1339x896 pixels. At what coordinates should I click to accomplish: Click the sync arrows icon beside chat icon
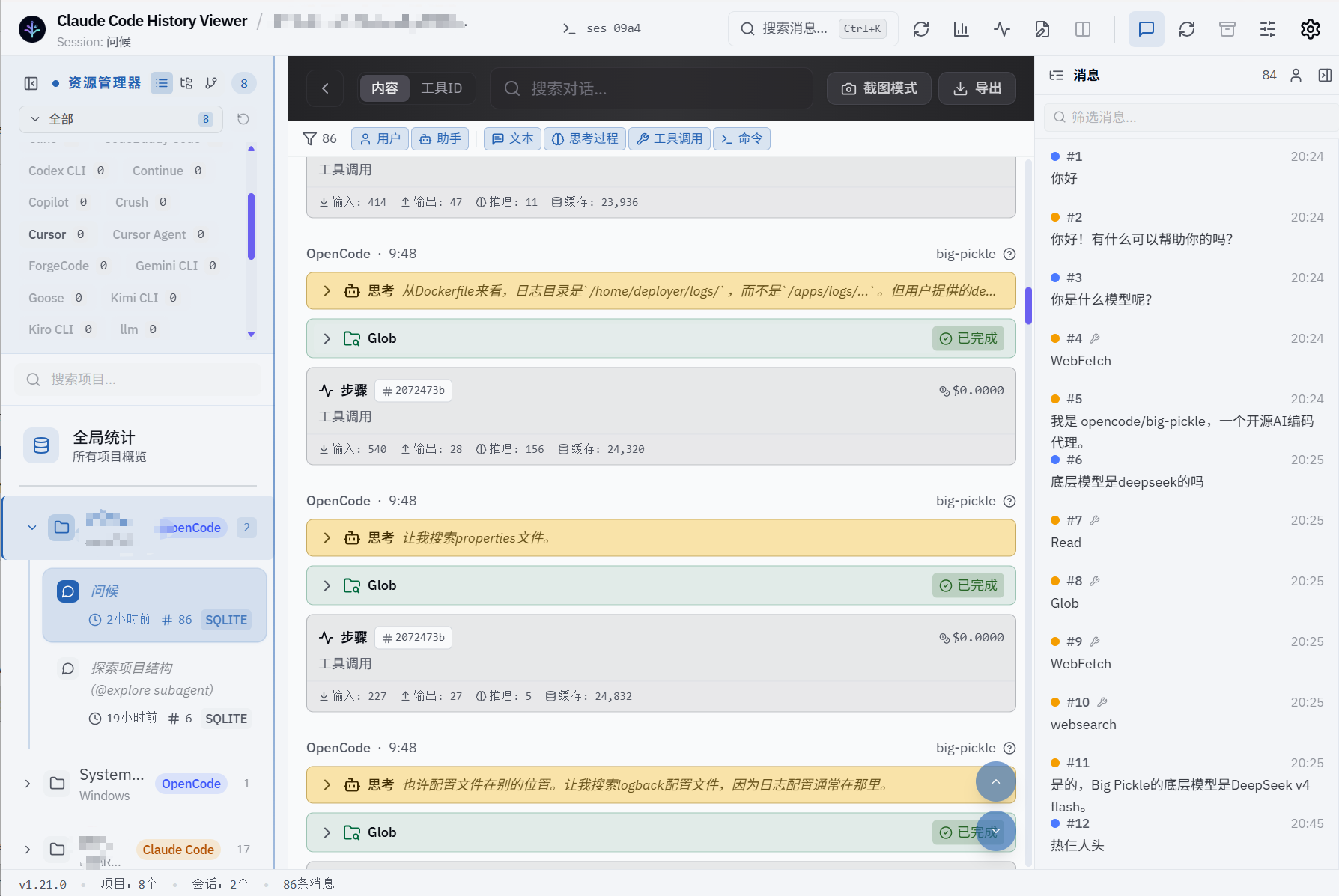click(x=1187, y=29)
